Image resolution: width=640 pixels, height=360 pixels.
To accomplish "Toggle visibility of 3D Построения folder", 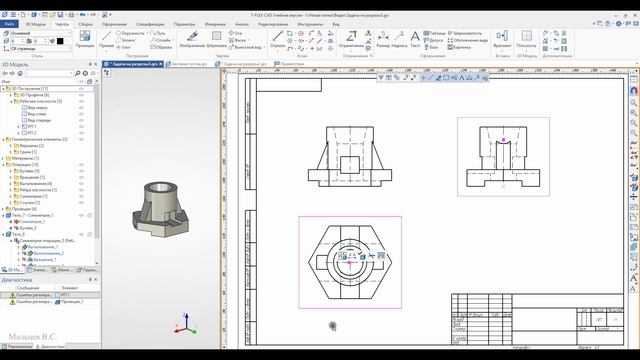I will tap(81, 89).
